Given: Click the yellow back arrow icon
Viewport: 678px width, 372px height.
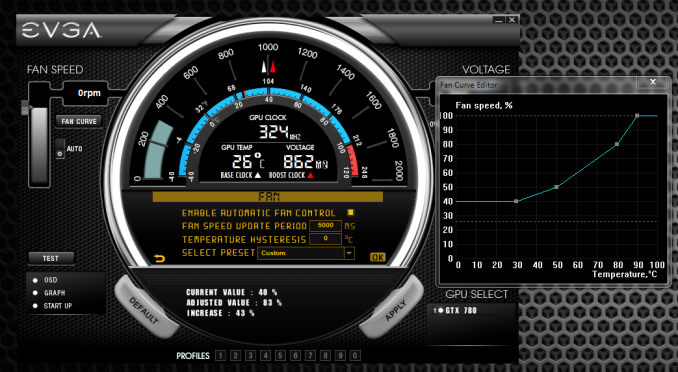Looking at the screenshot, I should [x=160, y=259].
